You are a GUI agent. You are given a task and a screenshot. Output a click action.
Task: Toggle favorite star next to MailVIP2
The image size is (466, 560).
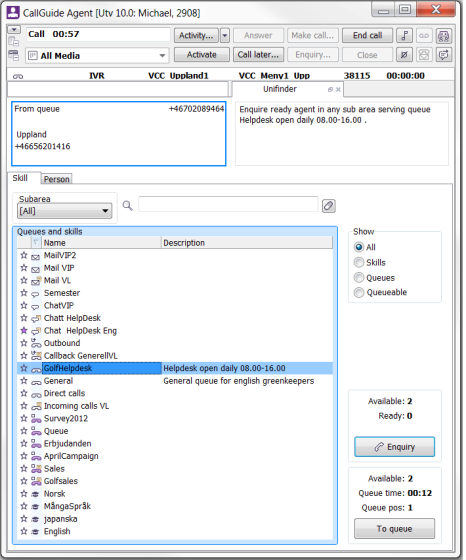coord(24,255)
